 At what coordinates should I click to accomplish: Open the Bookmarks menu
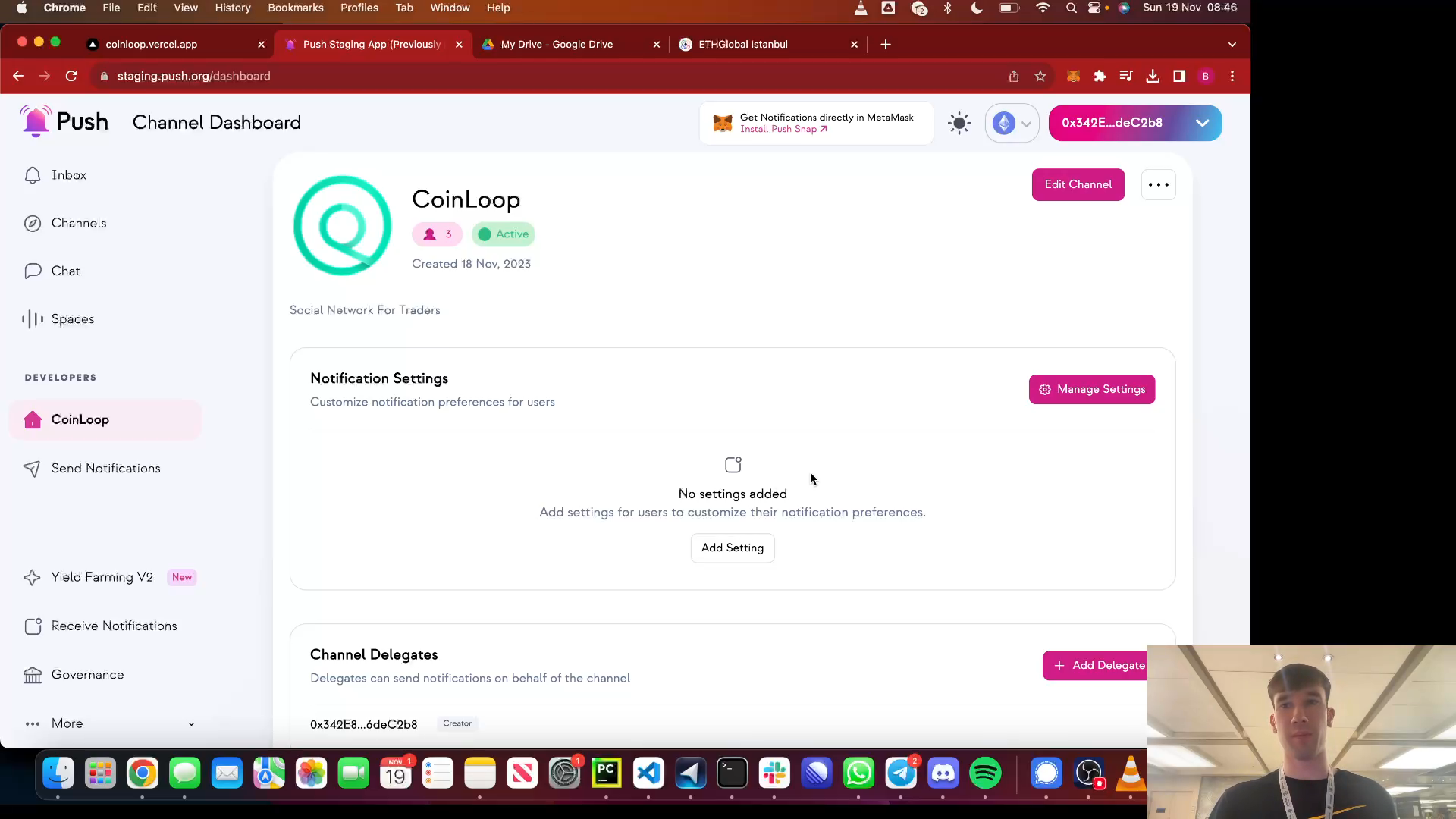296,8
